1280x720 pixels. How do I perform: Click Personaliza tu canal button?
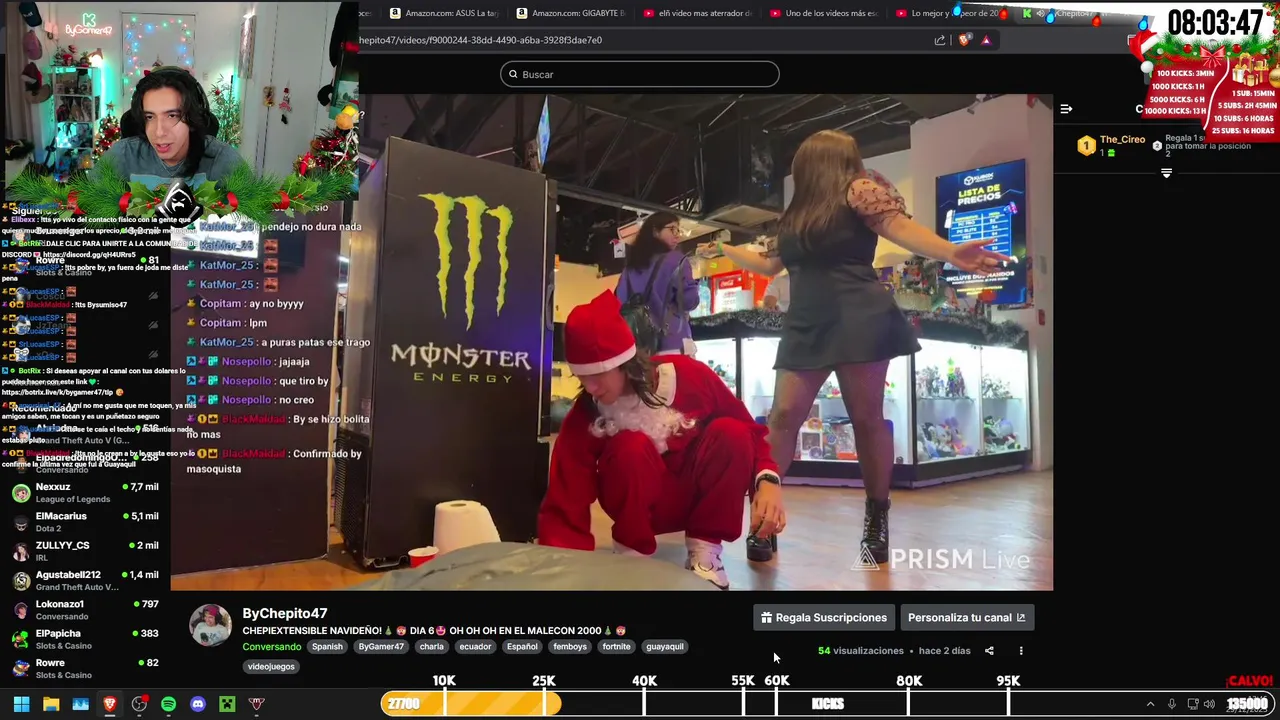(x=967, y=618)
